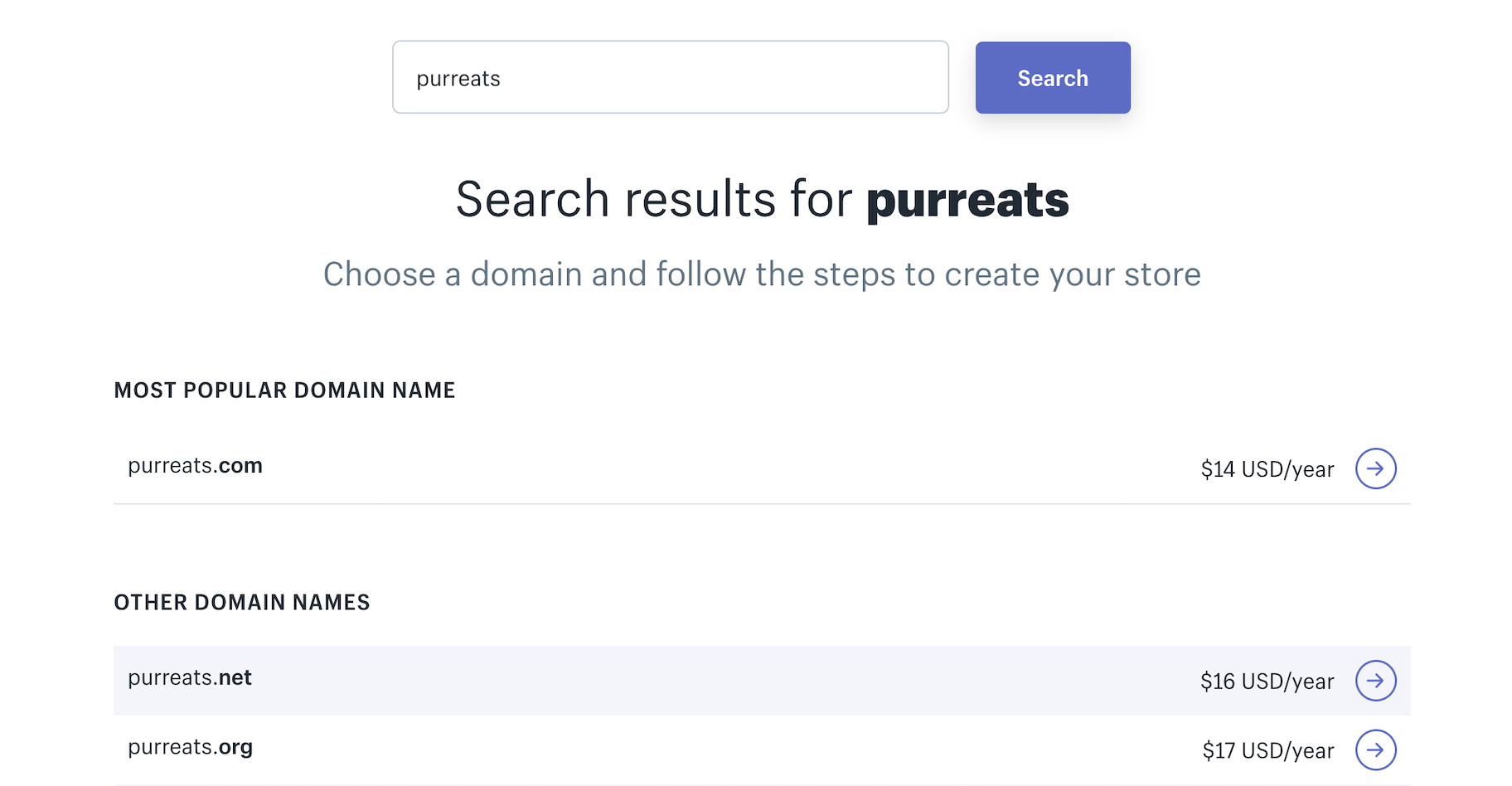Click the 'Most Popular Domain Name' heading

pos(284,391)
